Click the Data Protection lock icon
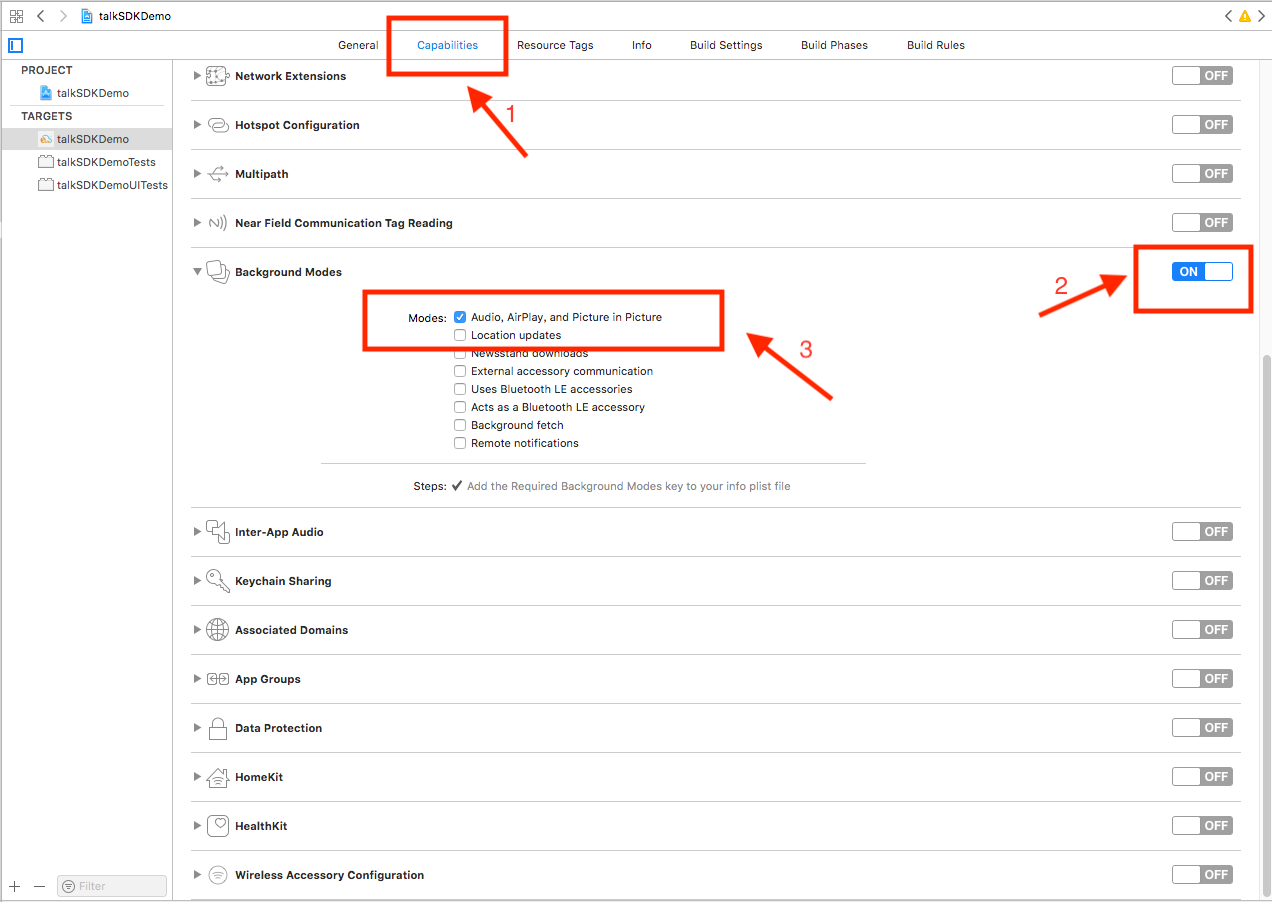Image resolution: width=1272 pixels, height=902 pixels. (217, 728)
